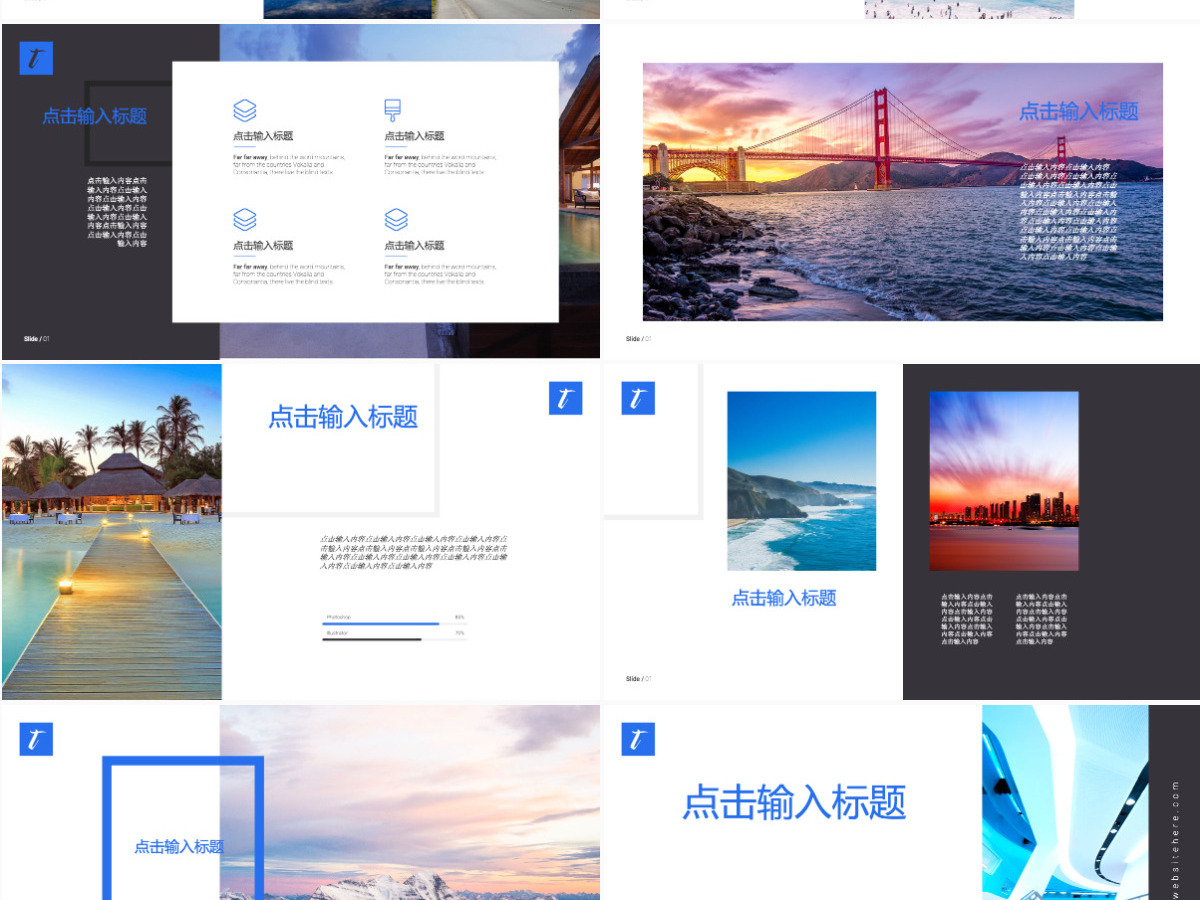Select the snowy mountain sky photo

pos(410,802)
